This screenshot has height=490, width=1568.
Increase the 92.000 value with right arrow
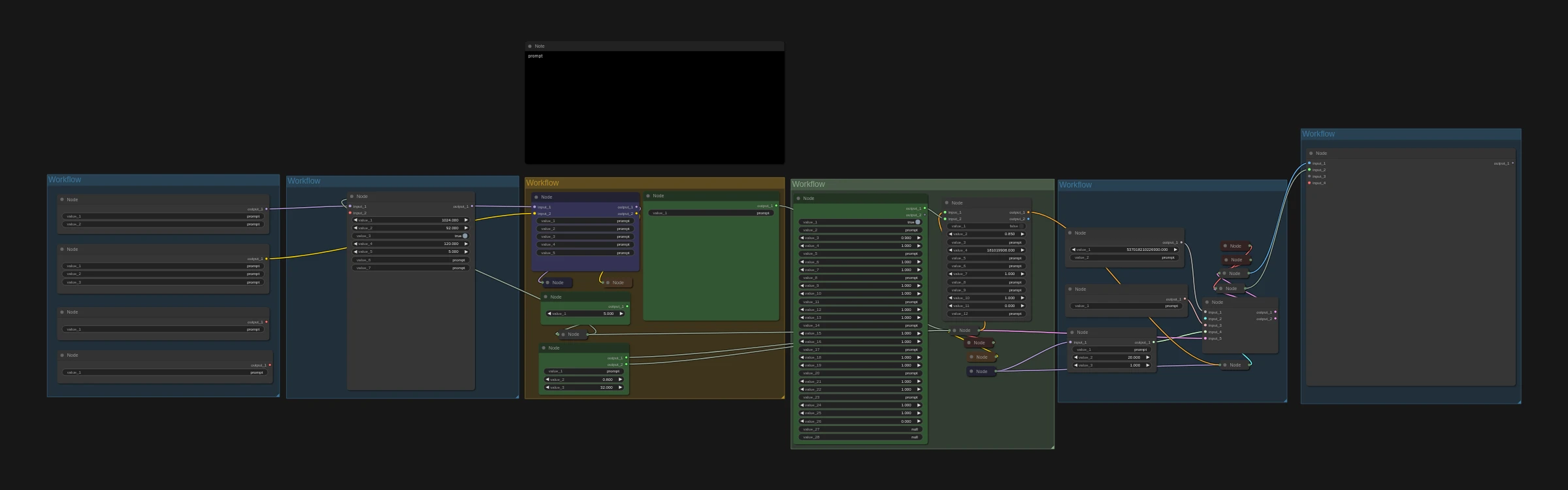(466, 228)
